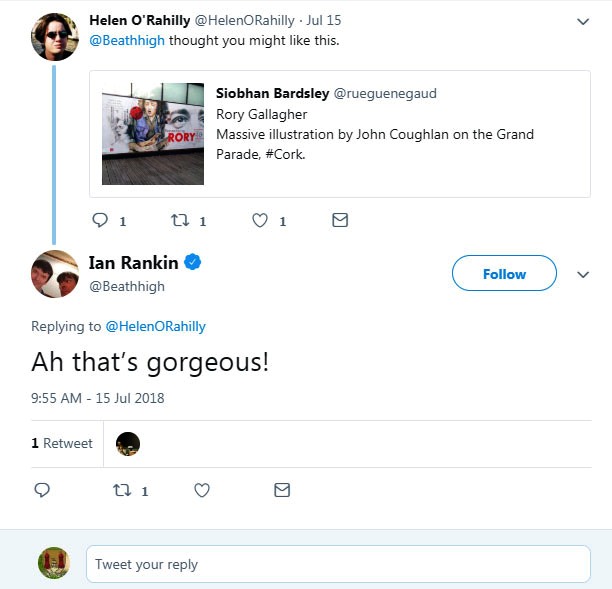Expand the options chevron on Helen's tweet
This screenshot has width=612, height=589.
584,21
